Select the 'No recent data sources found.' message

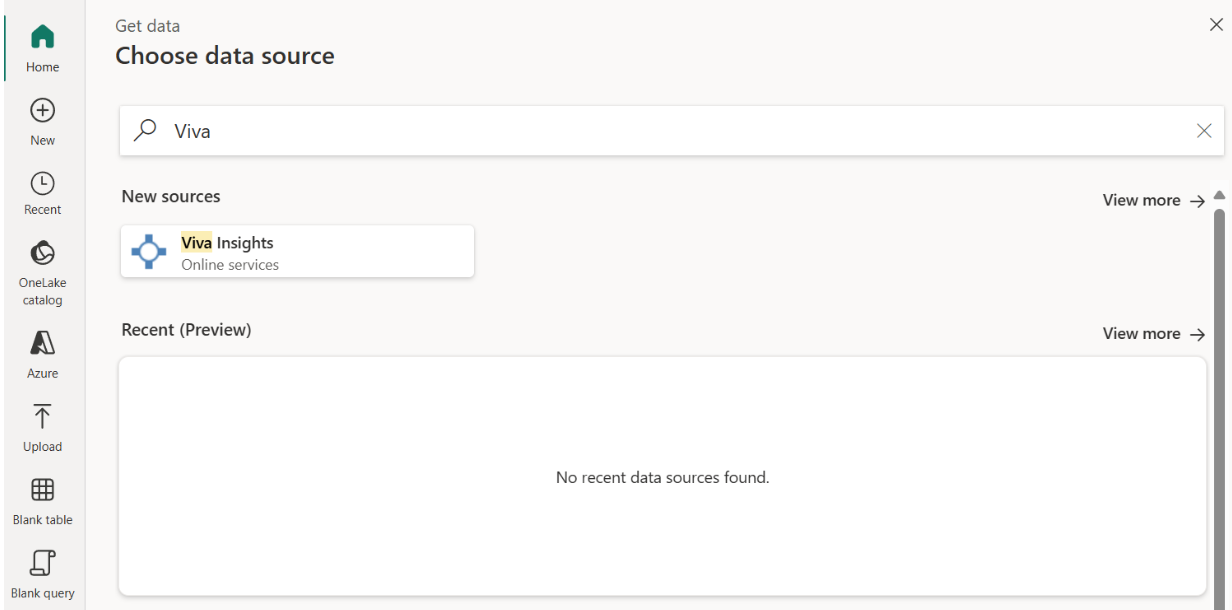point(662,478)
